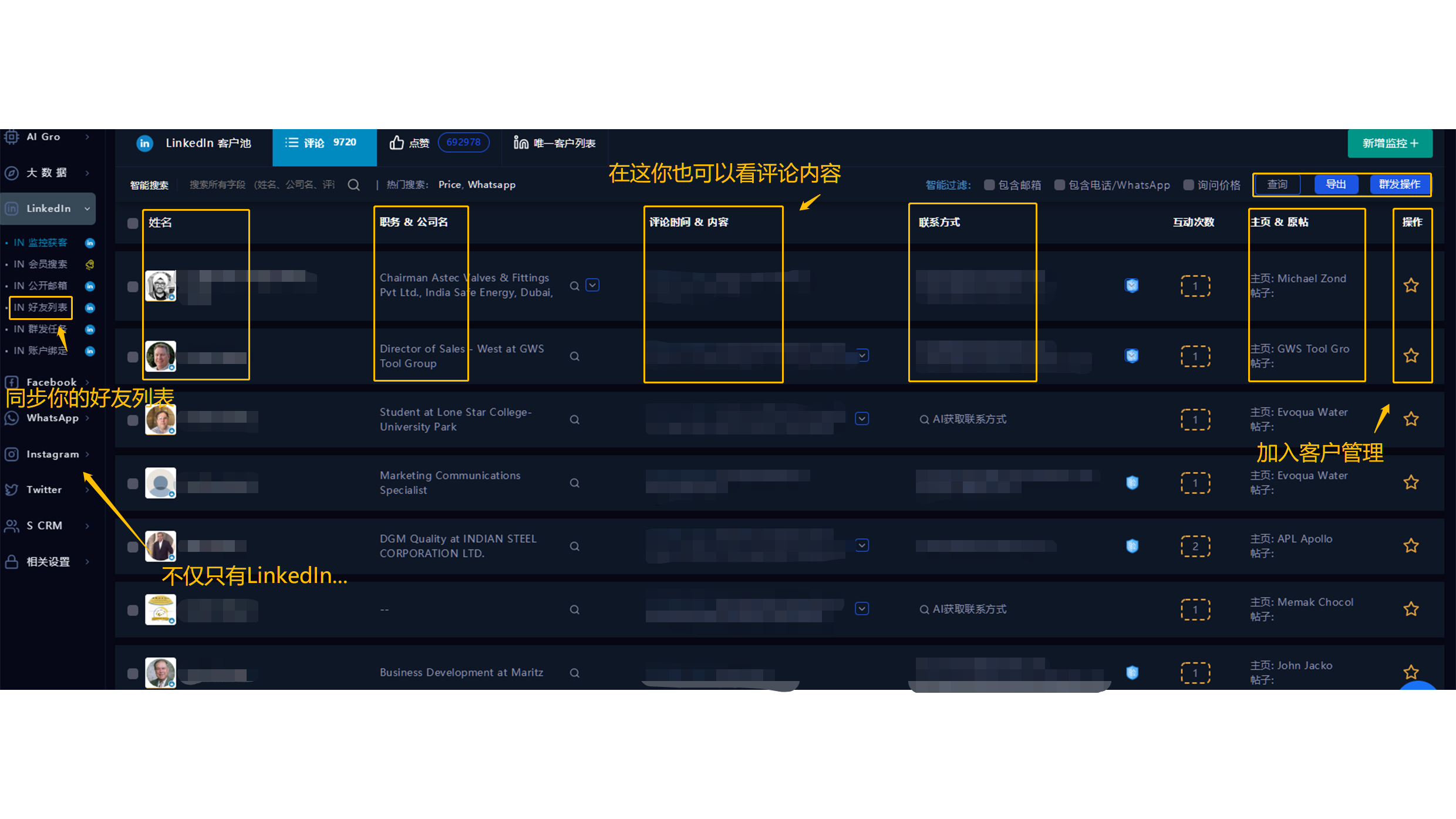Check the select-all checkbox beside 姓名 header
This screenshot has width=1456, height=819.
pos(133,223)
